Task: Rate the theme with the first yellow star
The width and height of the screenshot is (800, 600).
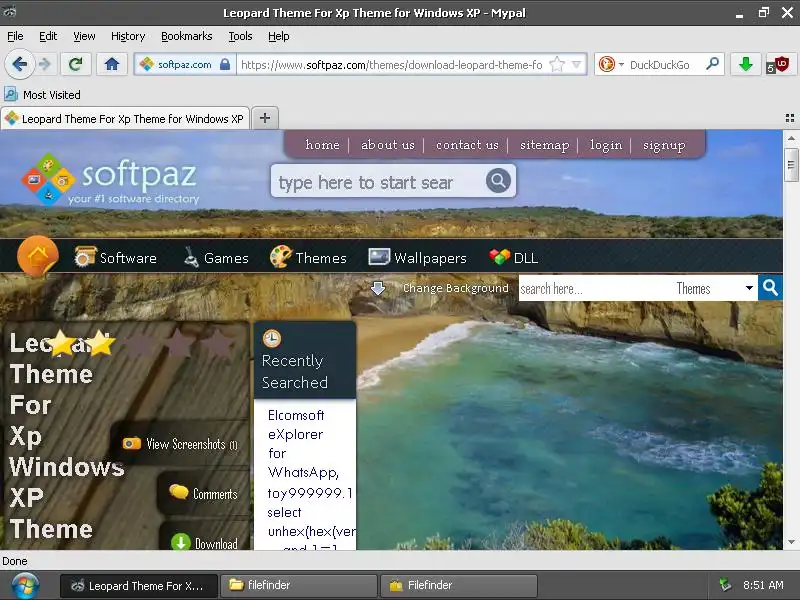Action: coord(63,342)
